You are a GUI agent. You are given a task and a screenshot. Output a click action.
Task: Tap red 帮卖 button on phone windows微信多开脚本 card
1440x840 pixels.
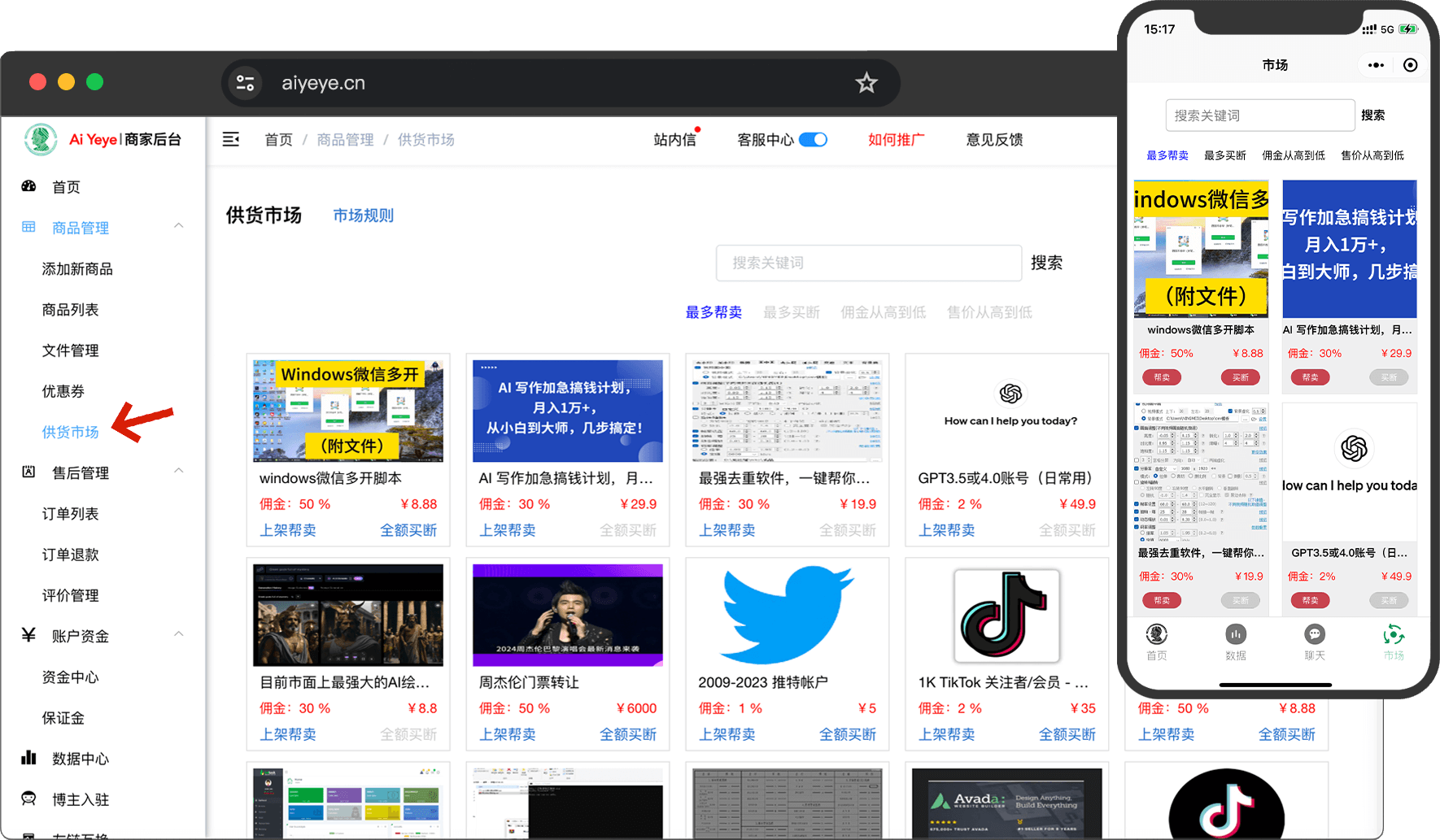(x=1162, y=377)
